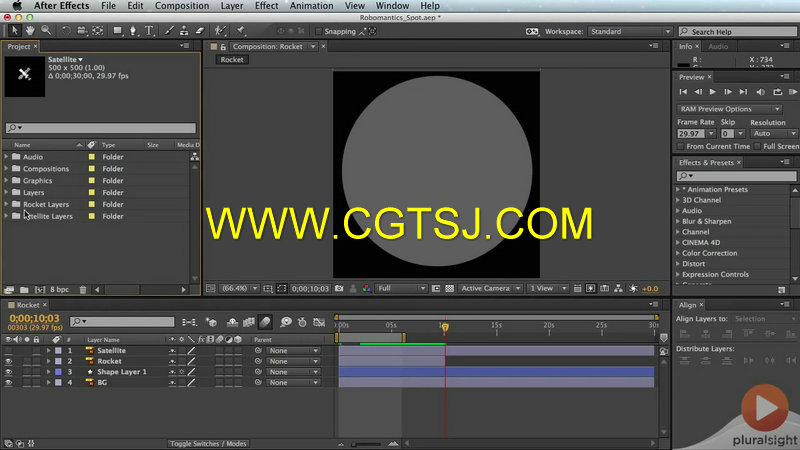This screenshot has width=800, height=450.
Task: Select the Type text tool
Action: click(x=149, y=31)
